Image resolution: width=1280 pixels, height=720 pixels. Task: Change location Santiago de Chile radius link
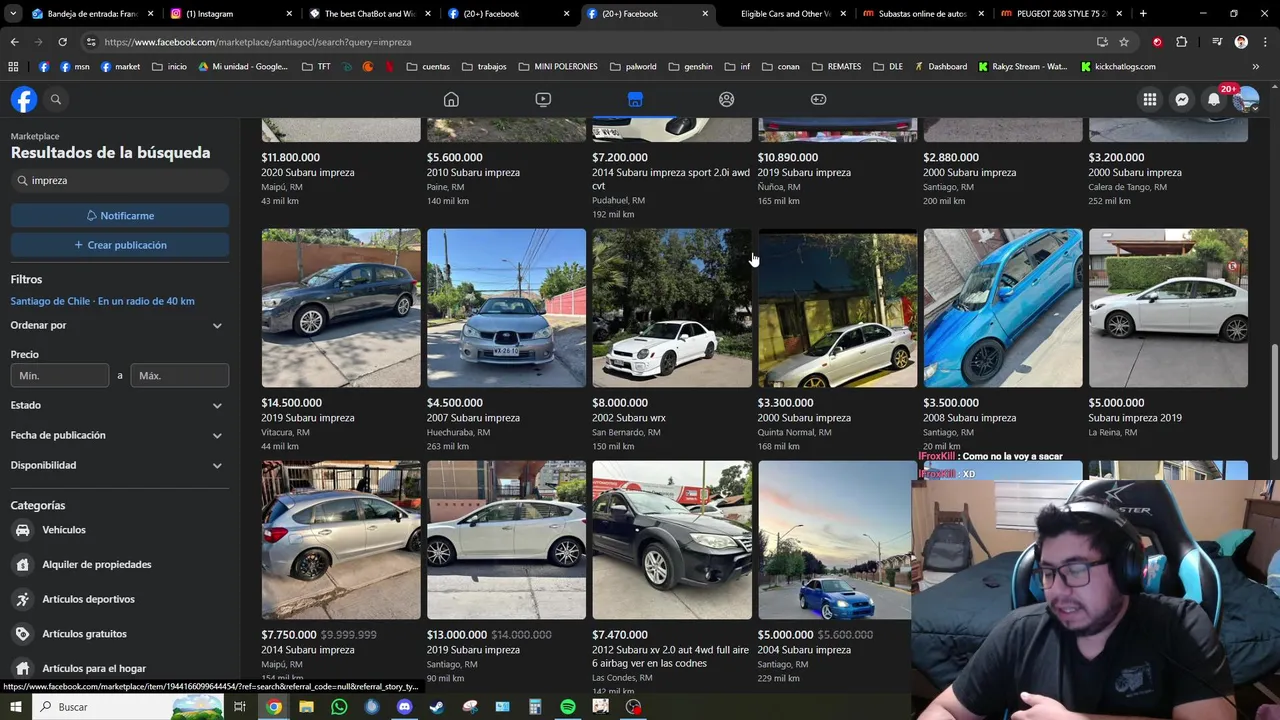click(x=102, y=301)
